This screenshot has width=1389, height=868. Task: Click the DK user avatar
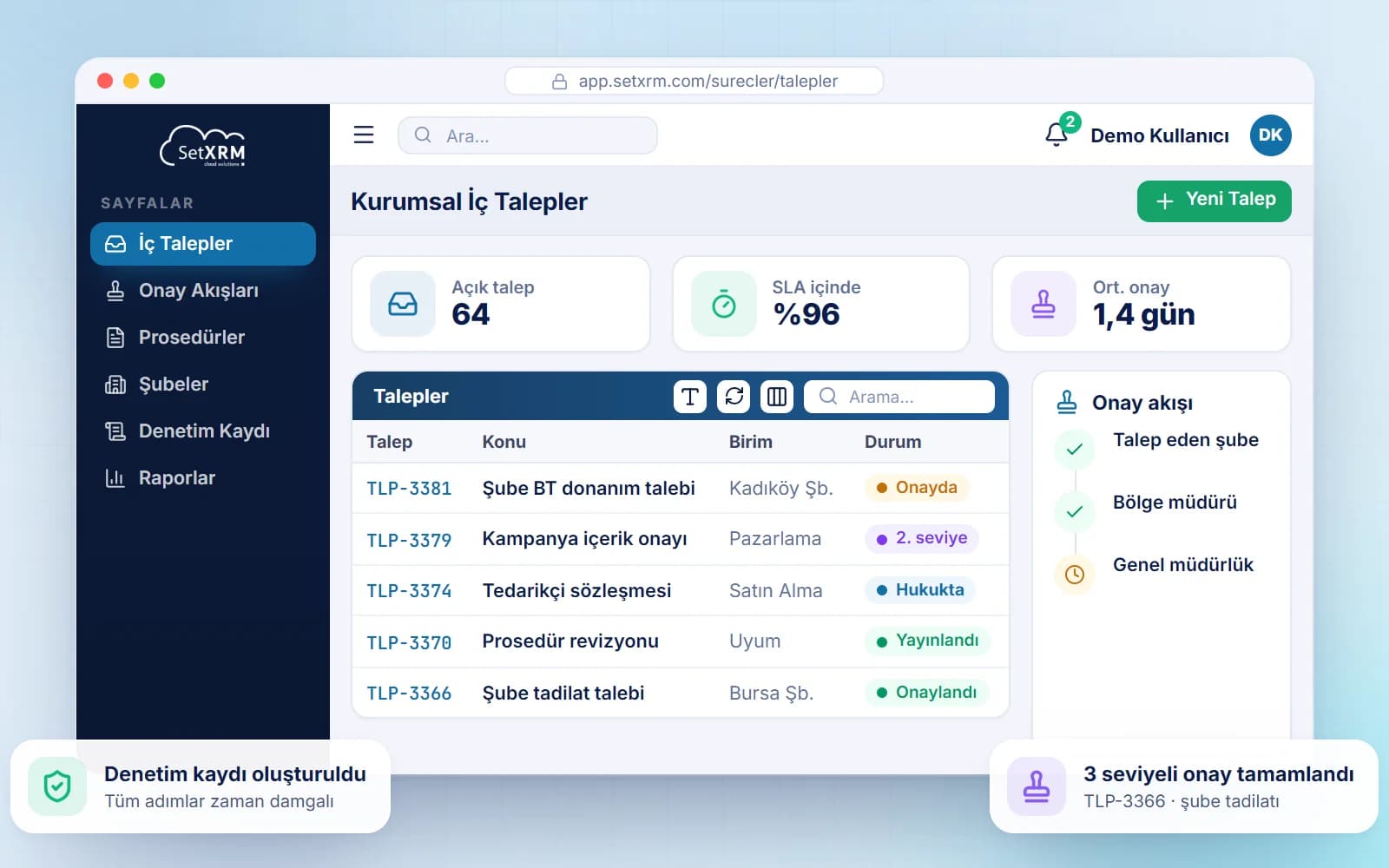[1270, 135]
